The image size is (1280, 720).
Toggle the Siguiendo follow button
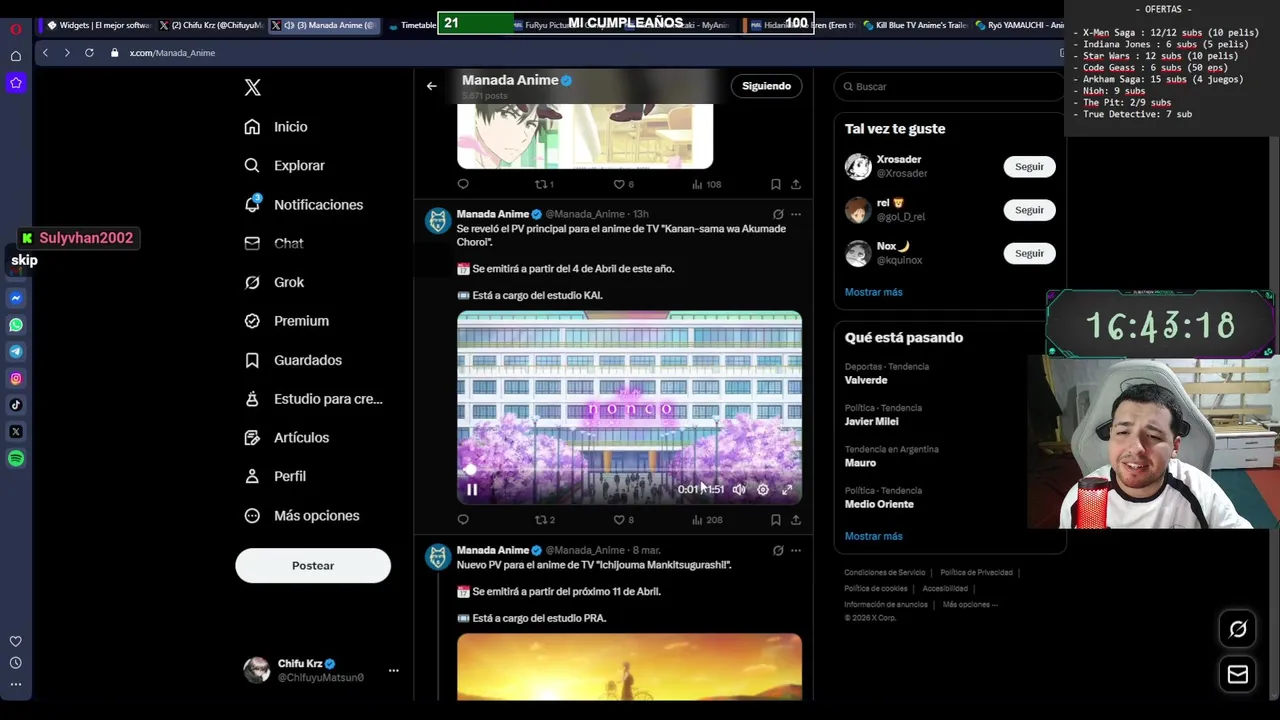pyautogui.click(x=766, y=86)
